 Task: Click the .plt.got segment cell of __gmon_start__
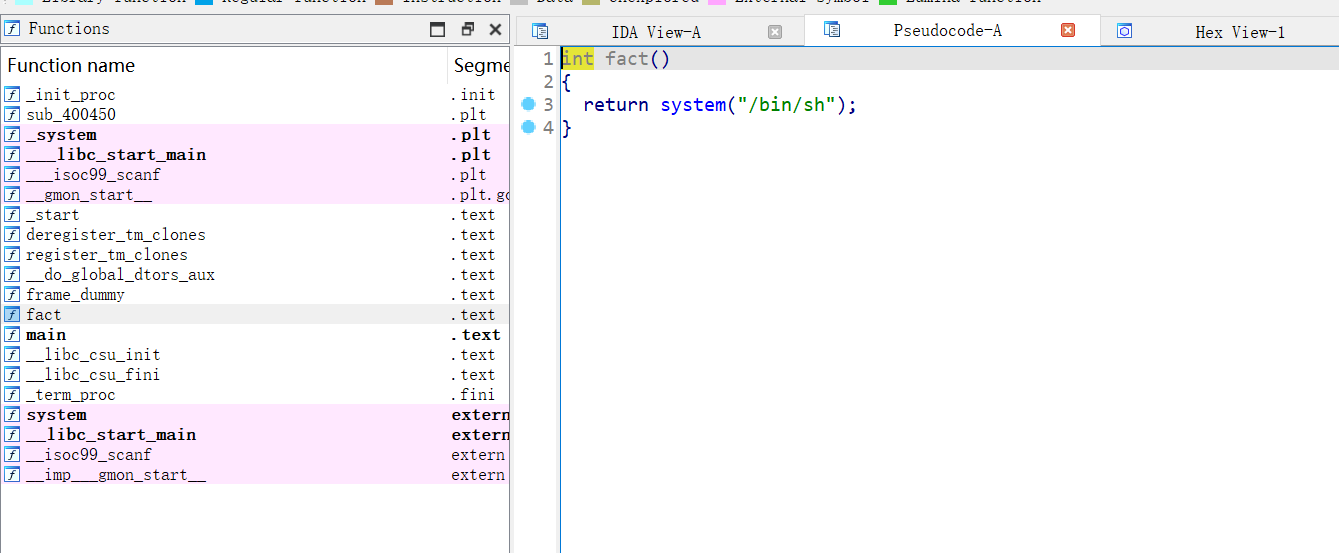tap(480, 195)
